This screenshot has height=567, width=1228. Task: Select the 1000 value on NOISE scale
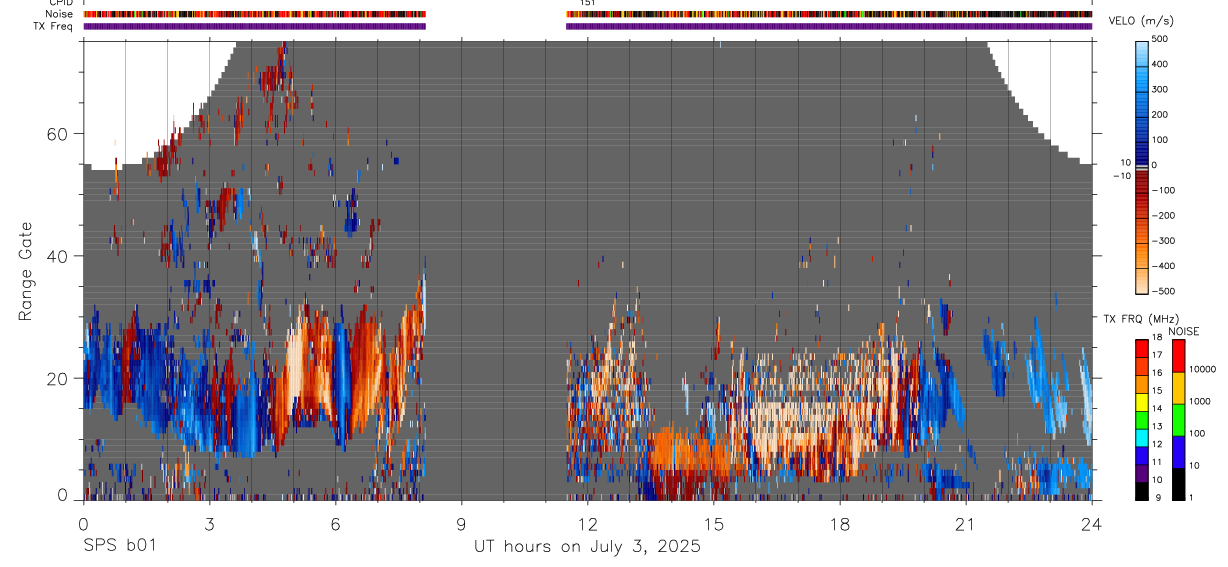click(1200, 401)
